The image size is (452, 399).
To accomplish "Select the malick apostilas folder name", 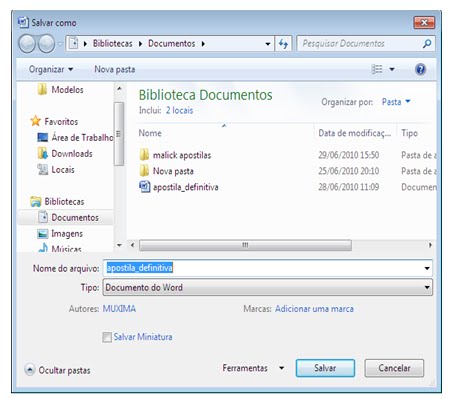I will point(182,155).
